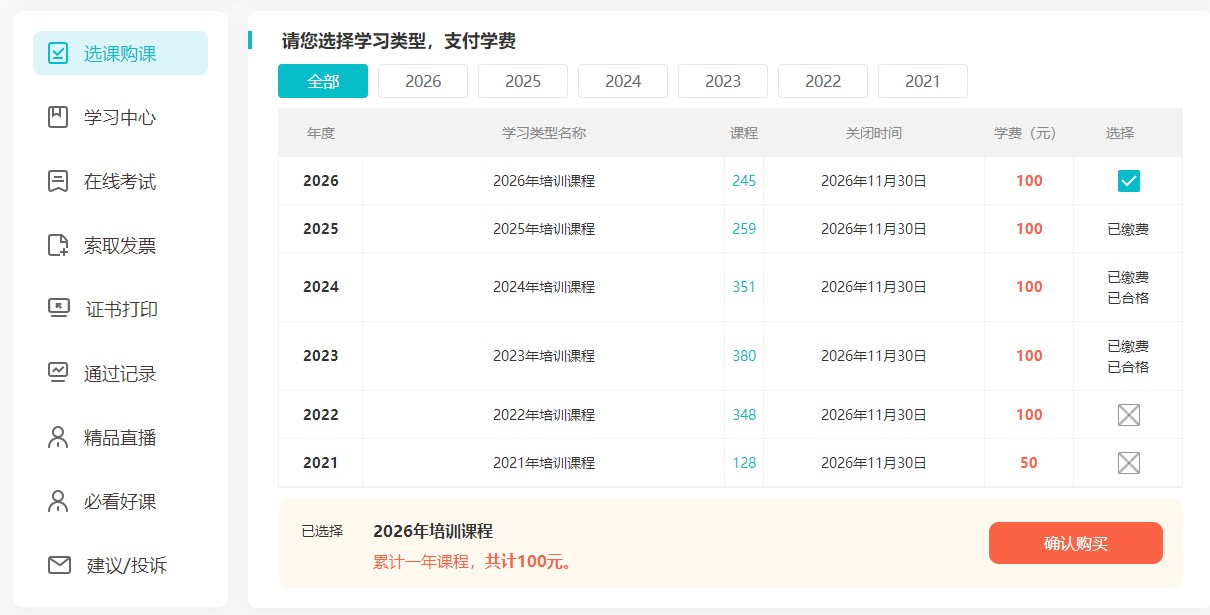Screen dimensions: 1210x615
Task: Filter courses by 2026 tab
Action: [x=423, y=81]
